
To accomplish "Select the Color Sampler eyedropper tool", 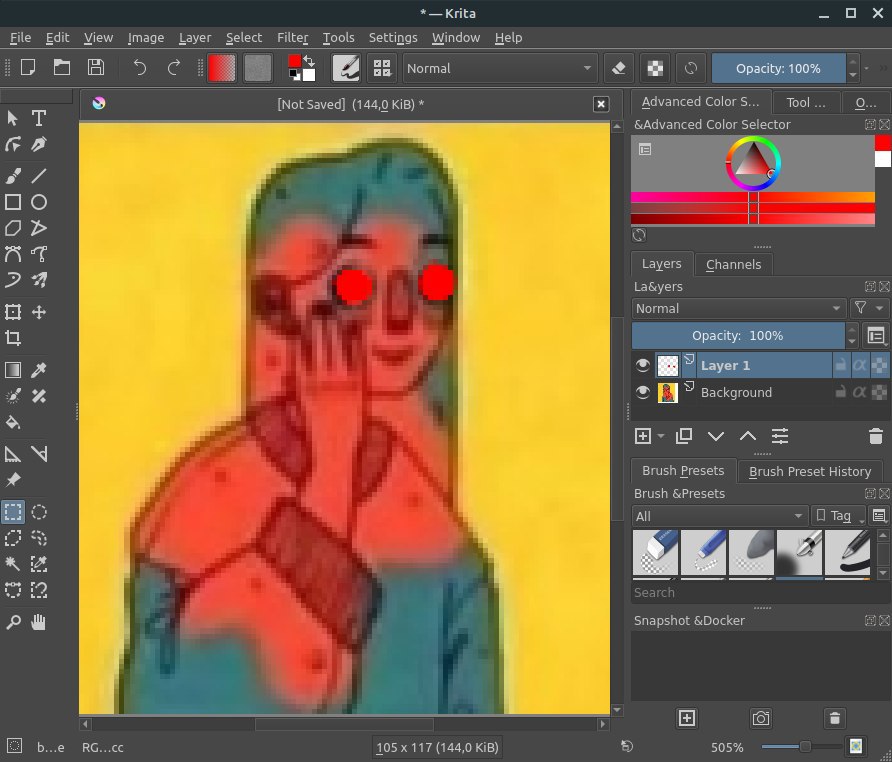I will (39, 370).
